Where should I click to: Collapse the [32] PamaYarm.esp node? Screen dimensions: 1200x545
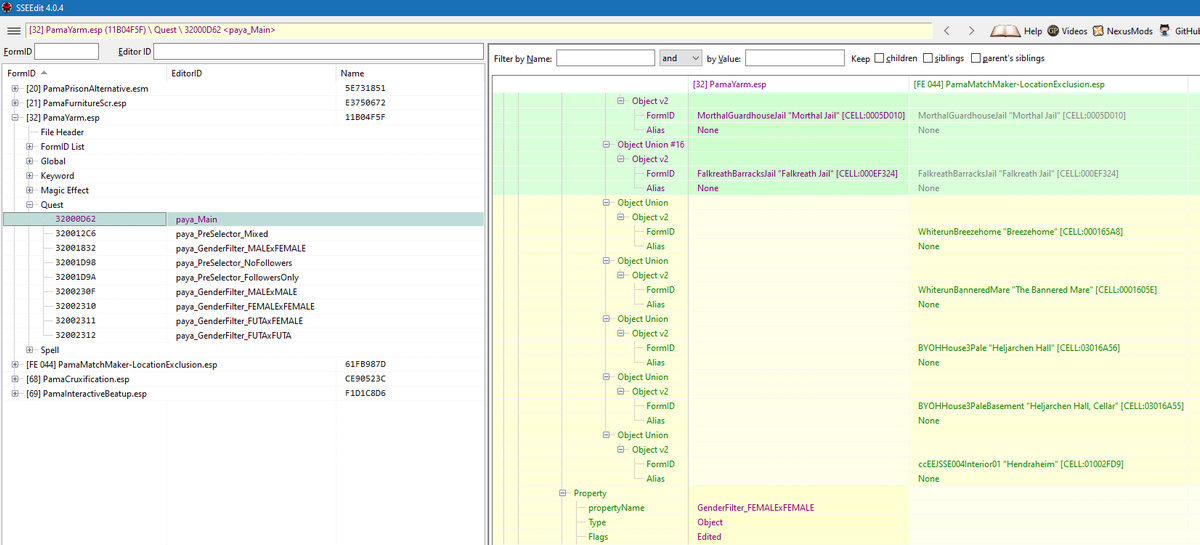point(15,117)
